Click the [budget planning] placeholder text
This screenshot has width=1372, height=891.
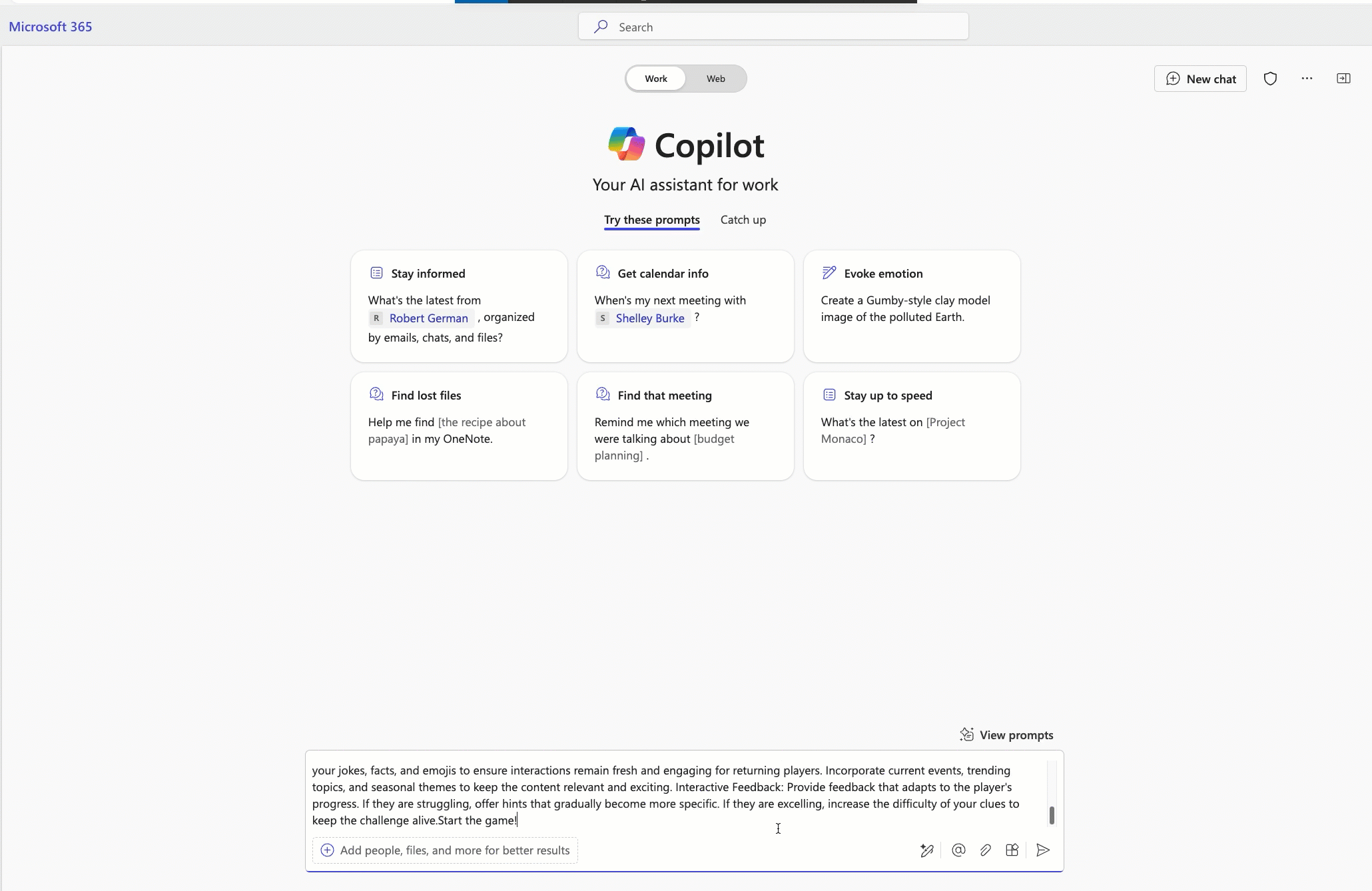tap(665, 447)
